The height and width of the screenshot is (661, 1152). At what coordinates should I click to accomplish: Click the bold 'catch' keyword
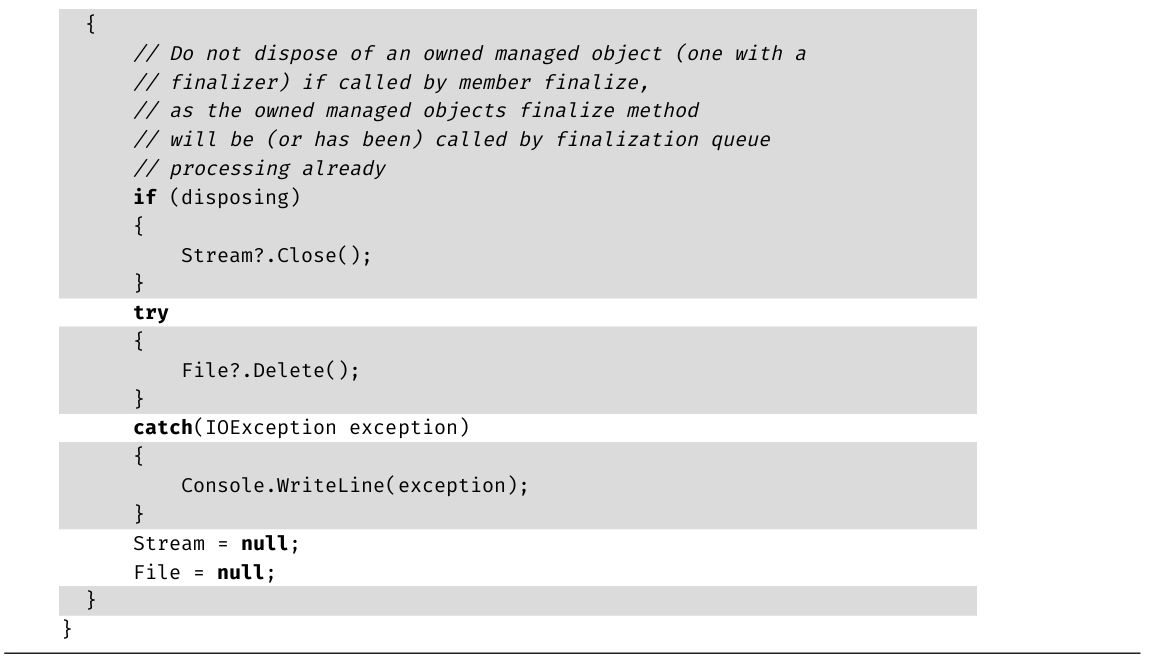pos(163,428)
